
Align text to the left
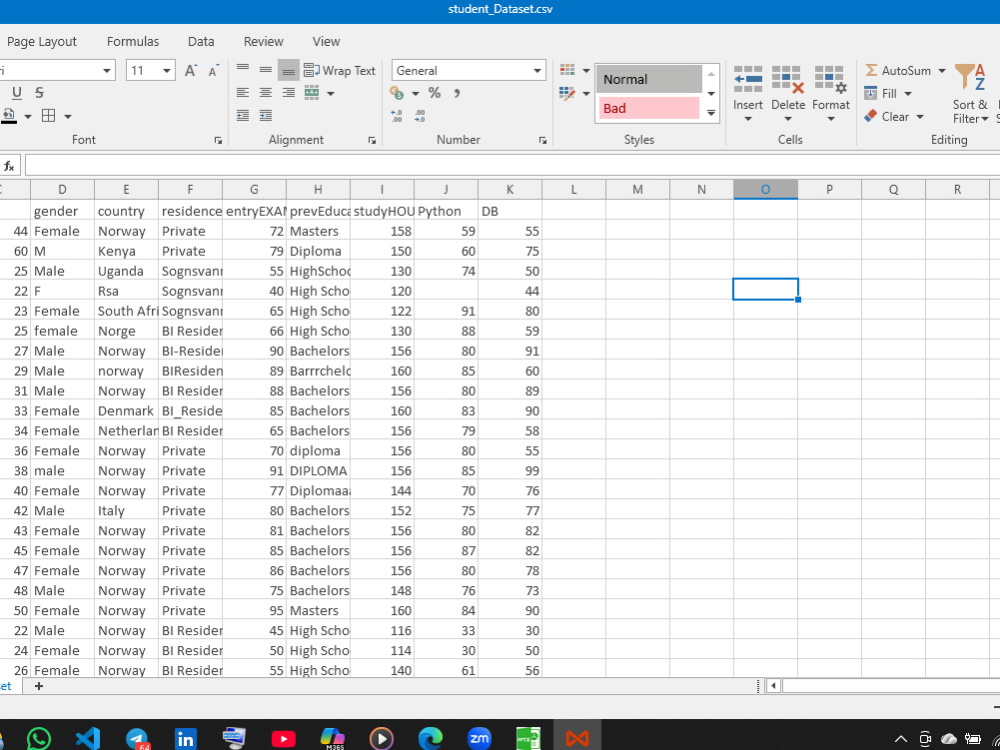point(242,93)
